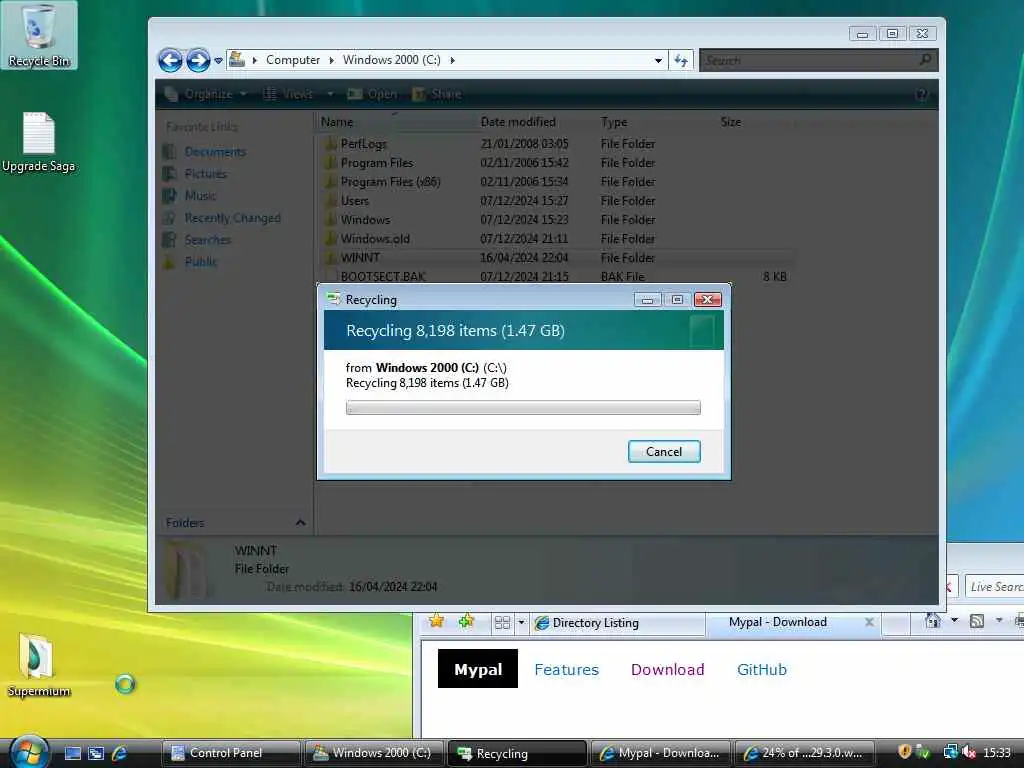Click the Open toolbar button

point(373,94)
